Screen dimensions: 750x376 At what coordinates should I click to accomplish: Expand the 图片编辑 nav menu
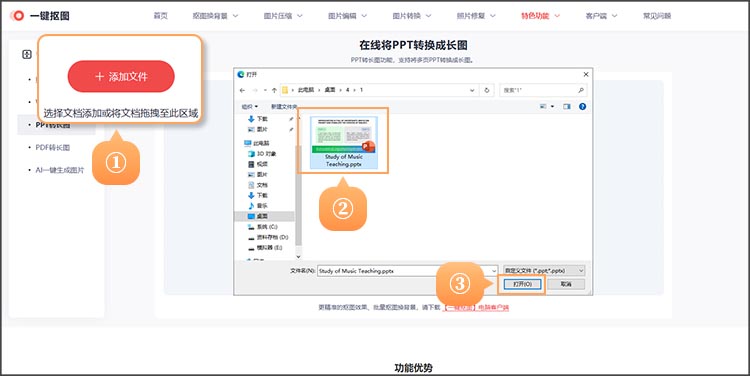[348, 16]
